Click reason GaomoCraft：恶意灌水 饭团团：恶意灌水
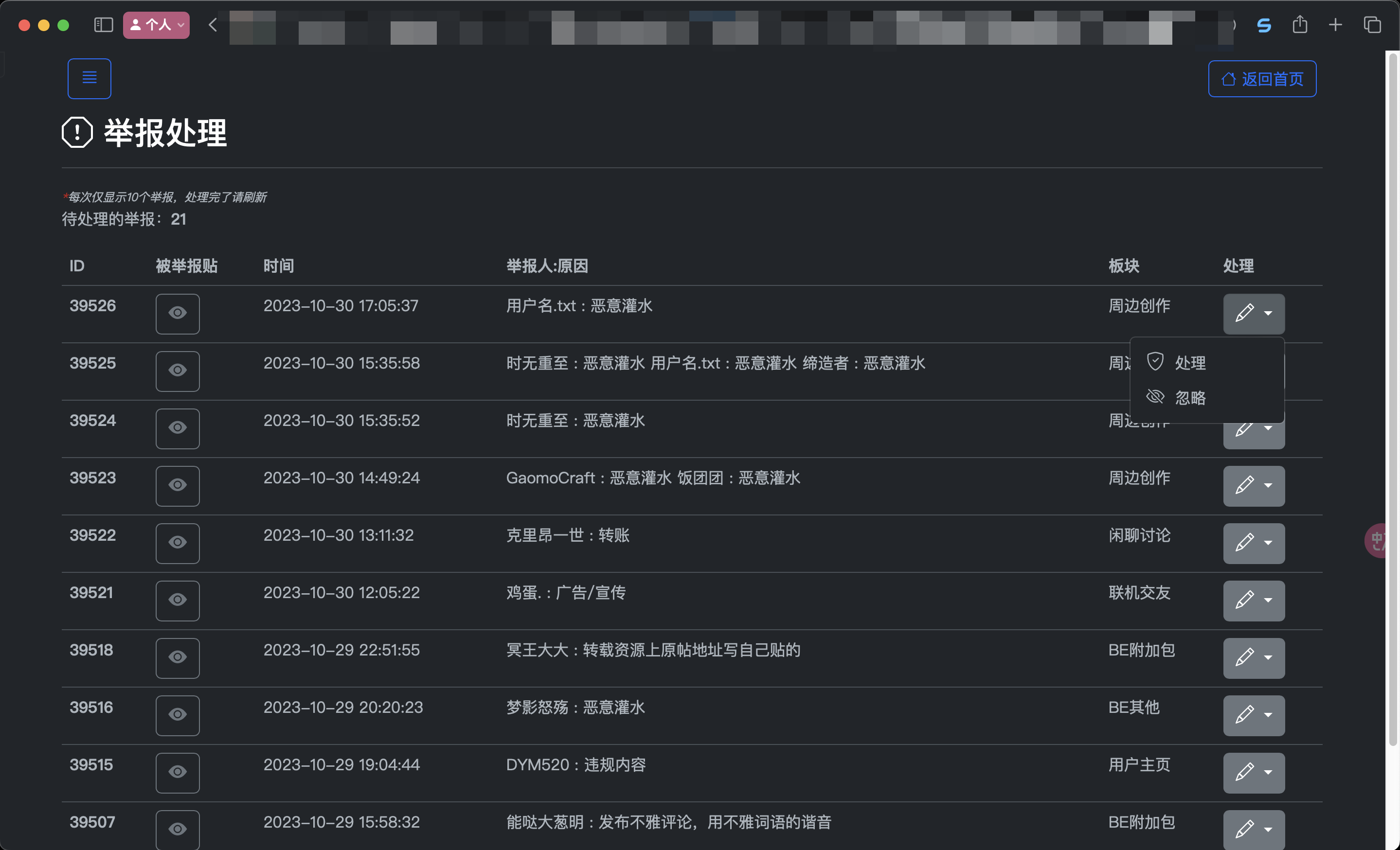 pyautogui.click(x=653, y=478)
